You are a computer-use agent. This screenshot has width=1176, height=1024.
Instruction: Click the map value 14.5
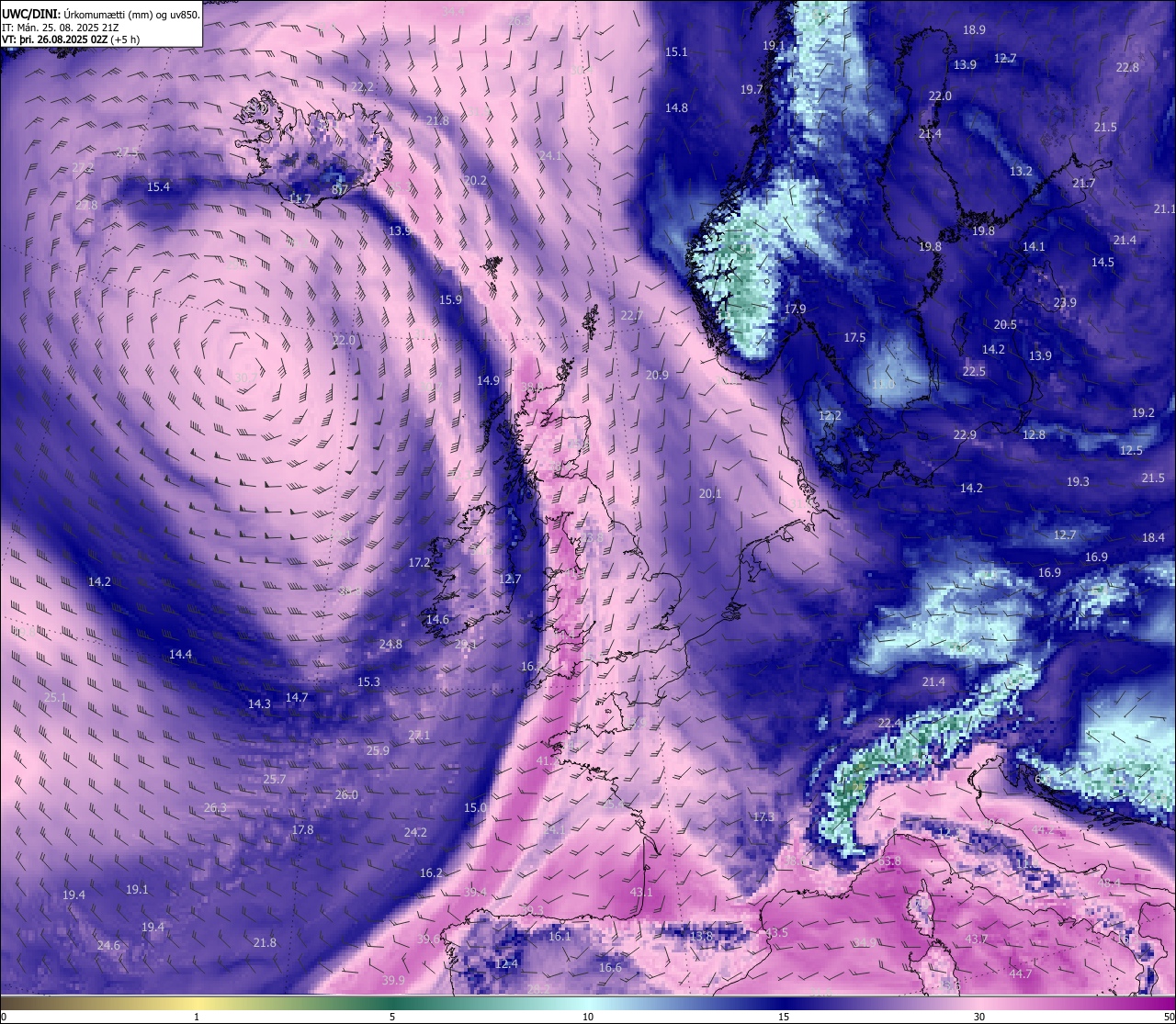1102,263
